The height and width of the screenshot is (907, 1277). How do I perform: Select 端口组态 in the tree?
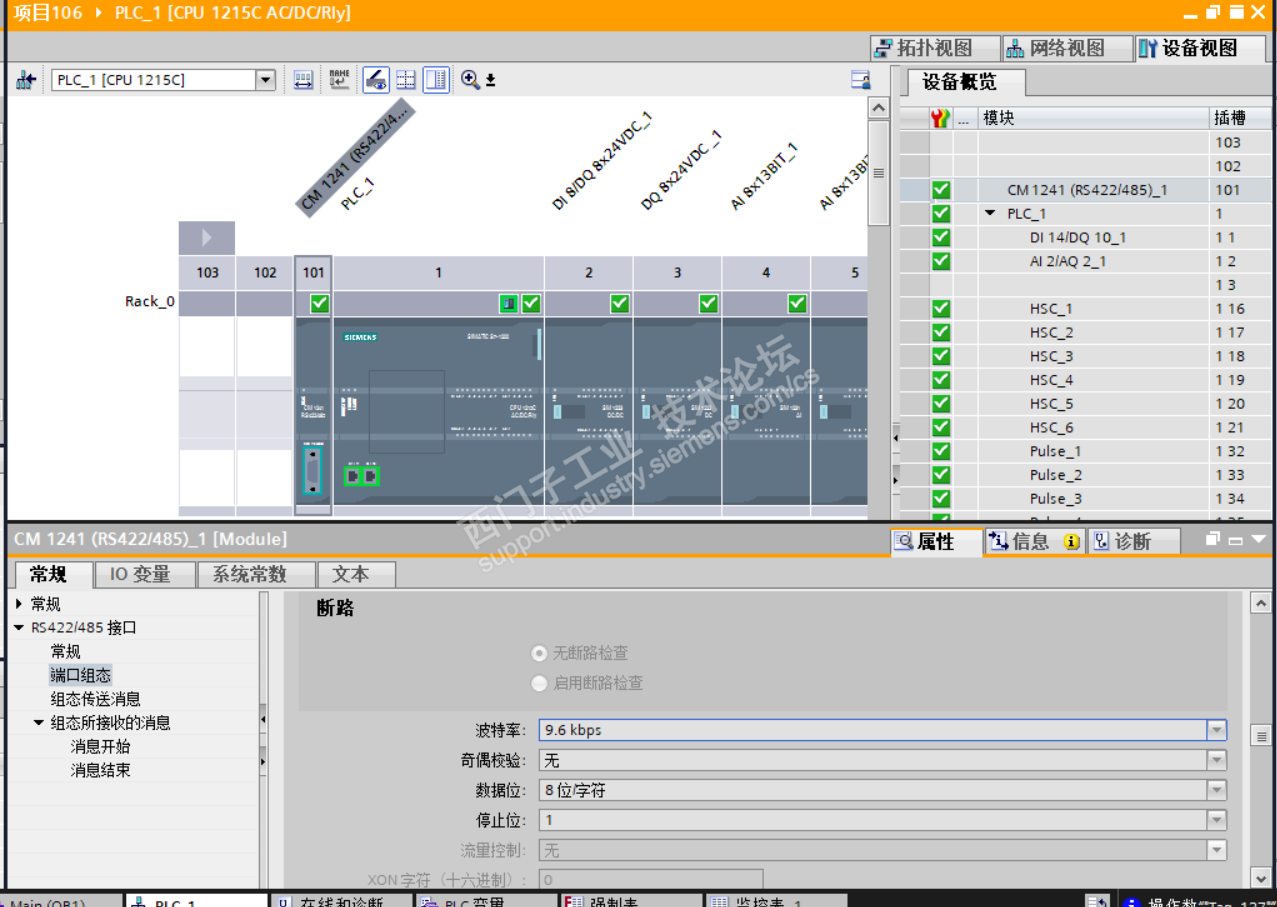[81, 675]
